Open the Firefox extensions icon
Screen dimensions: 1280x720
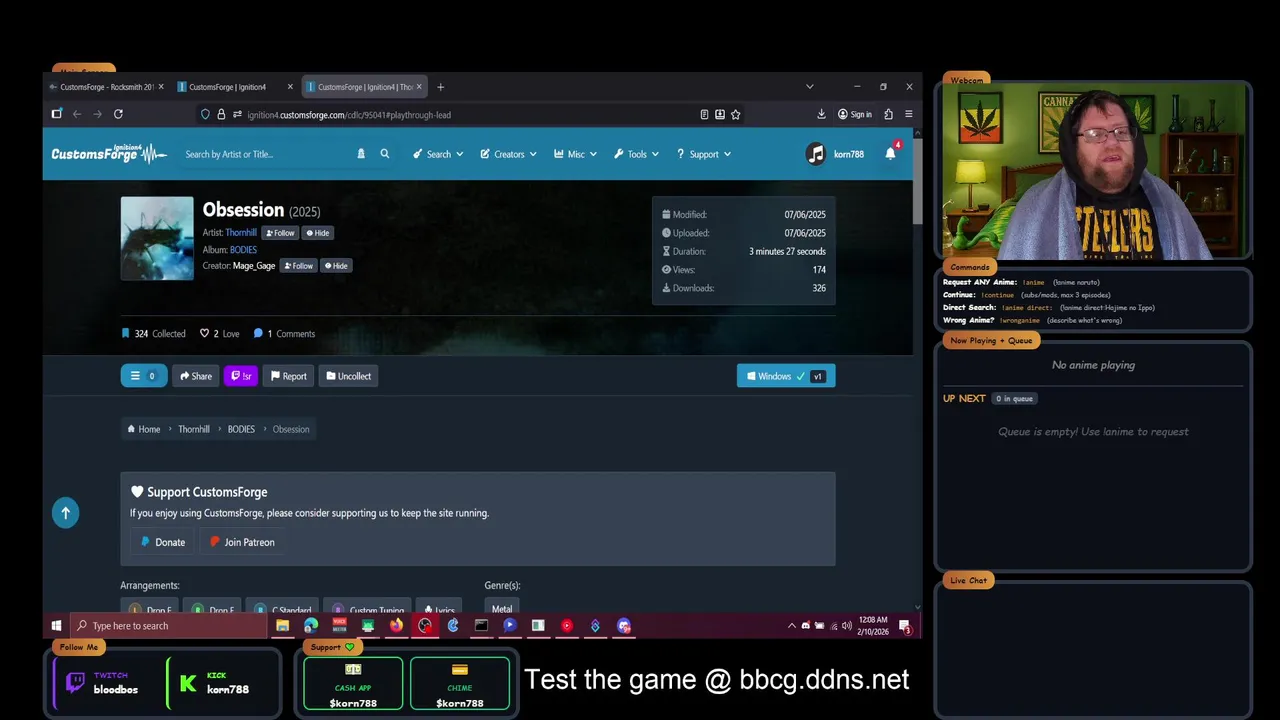point(888,114)
